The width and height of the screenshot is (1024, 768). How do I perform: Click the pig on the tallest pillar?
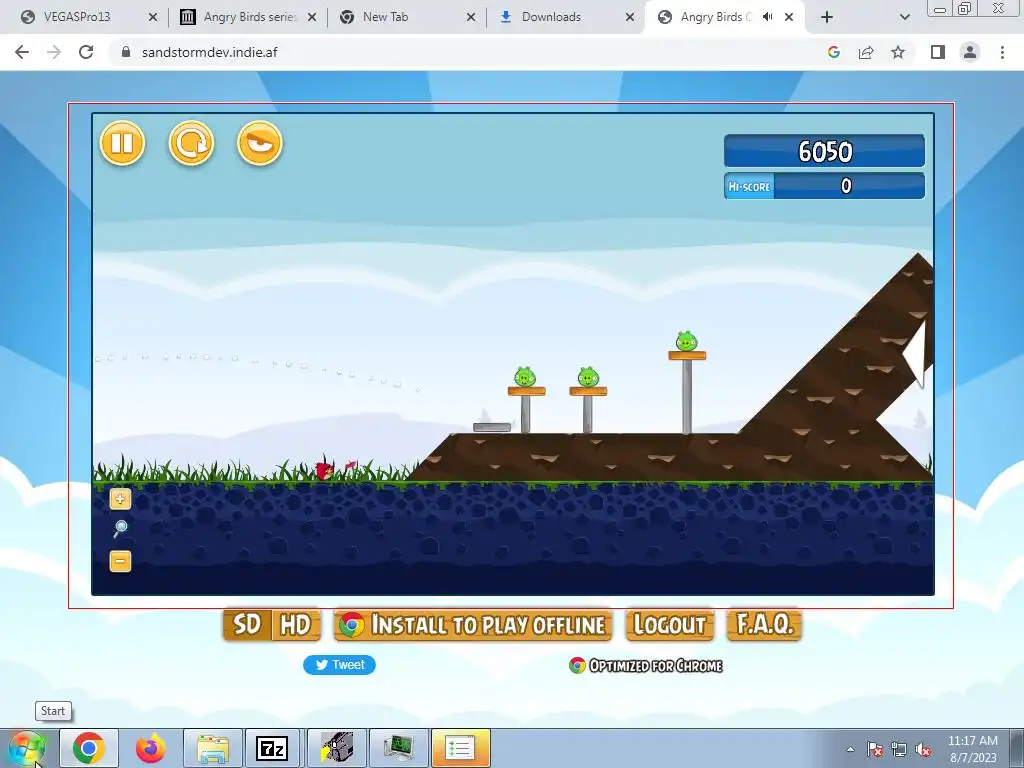pos(686,342)
